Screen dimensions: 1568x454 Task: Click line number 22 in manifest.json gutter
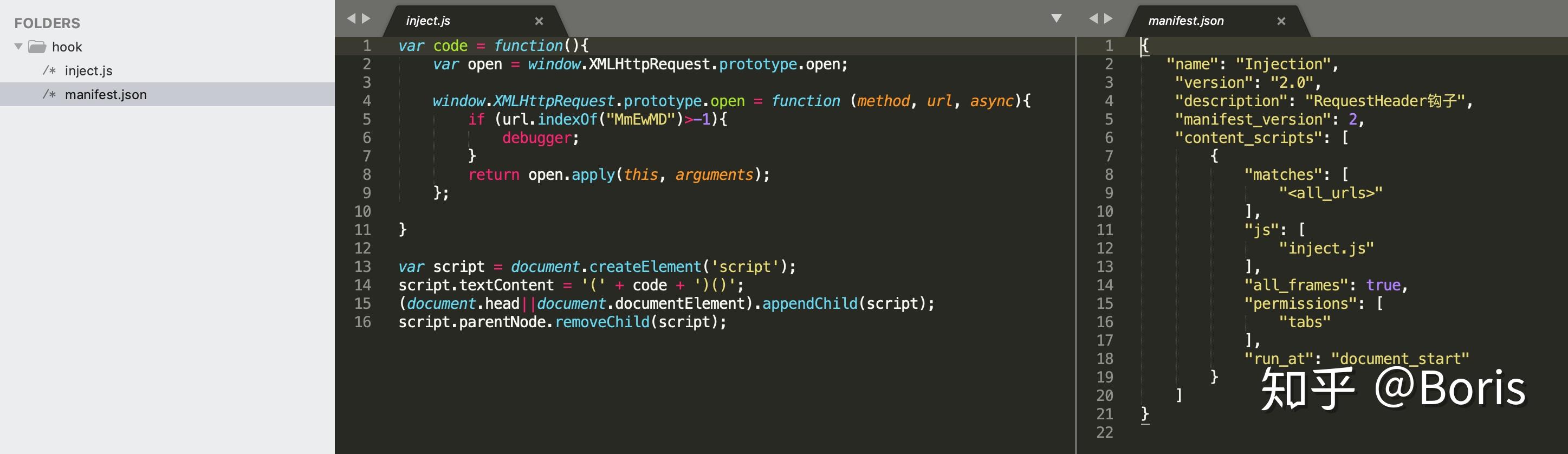click(x=1105, y=432)
